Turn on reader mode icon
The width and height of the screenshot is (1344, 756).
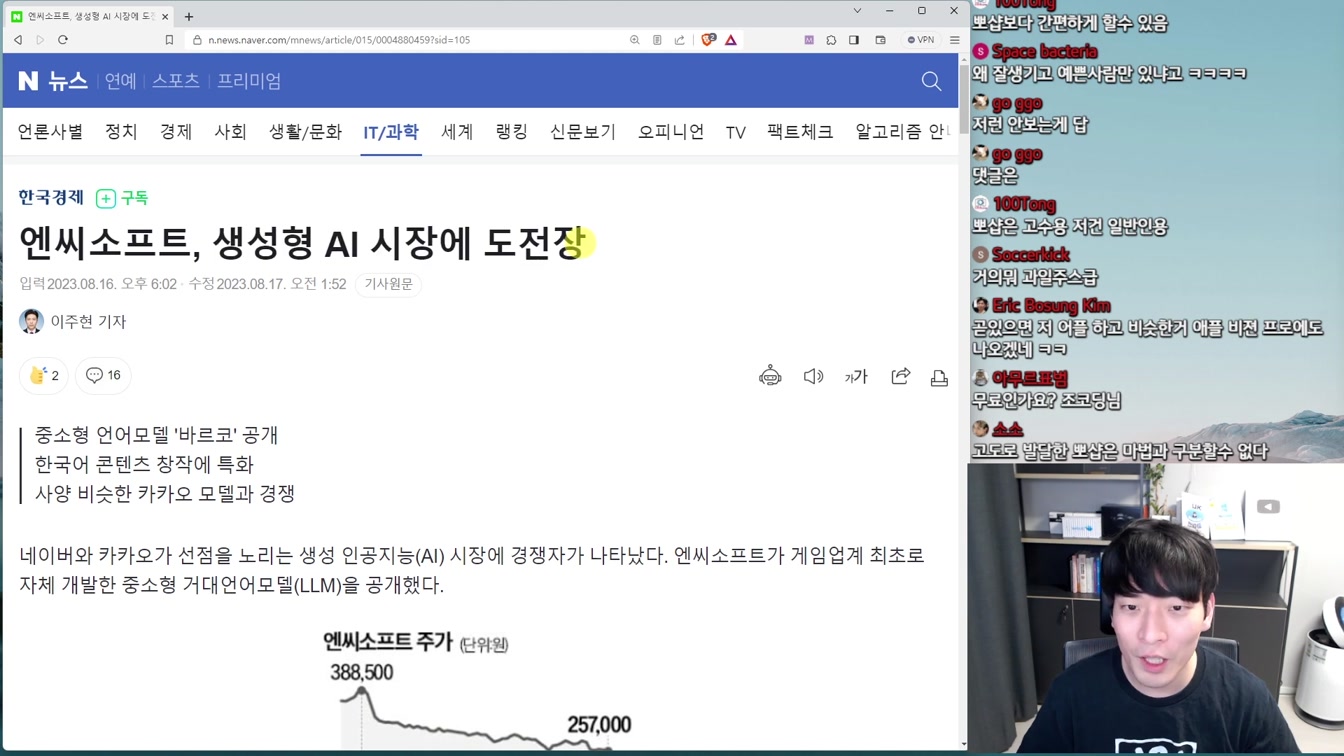pyautogui.click(x=657, y=40)
